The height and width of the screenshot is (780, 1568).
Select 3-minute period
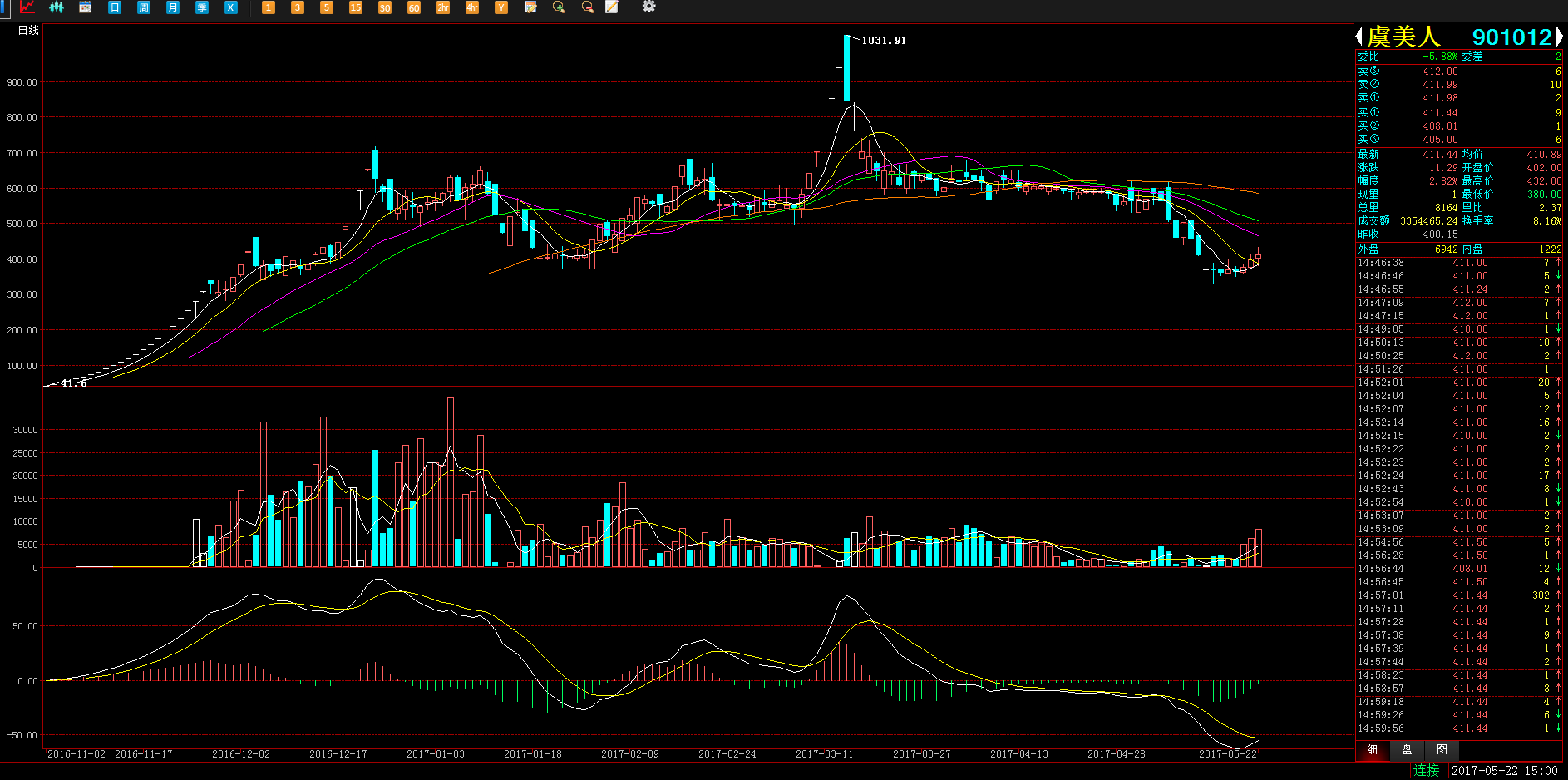pos(297,7)
